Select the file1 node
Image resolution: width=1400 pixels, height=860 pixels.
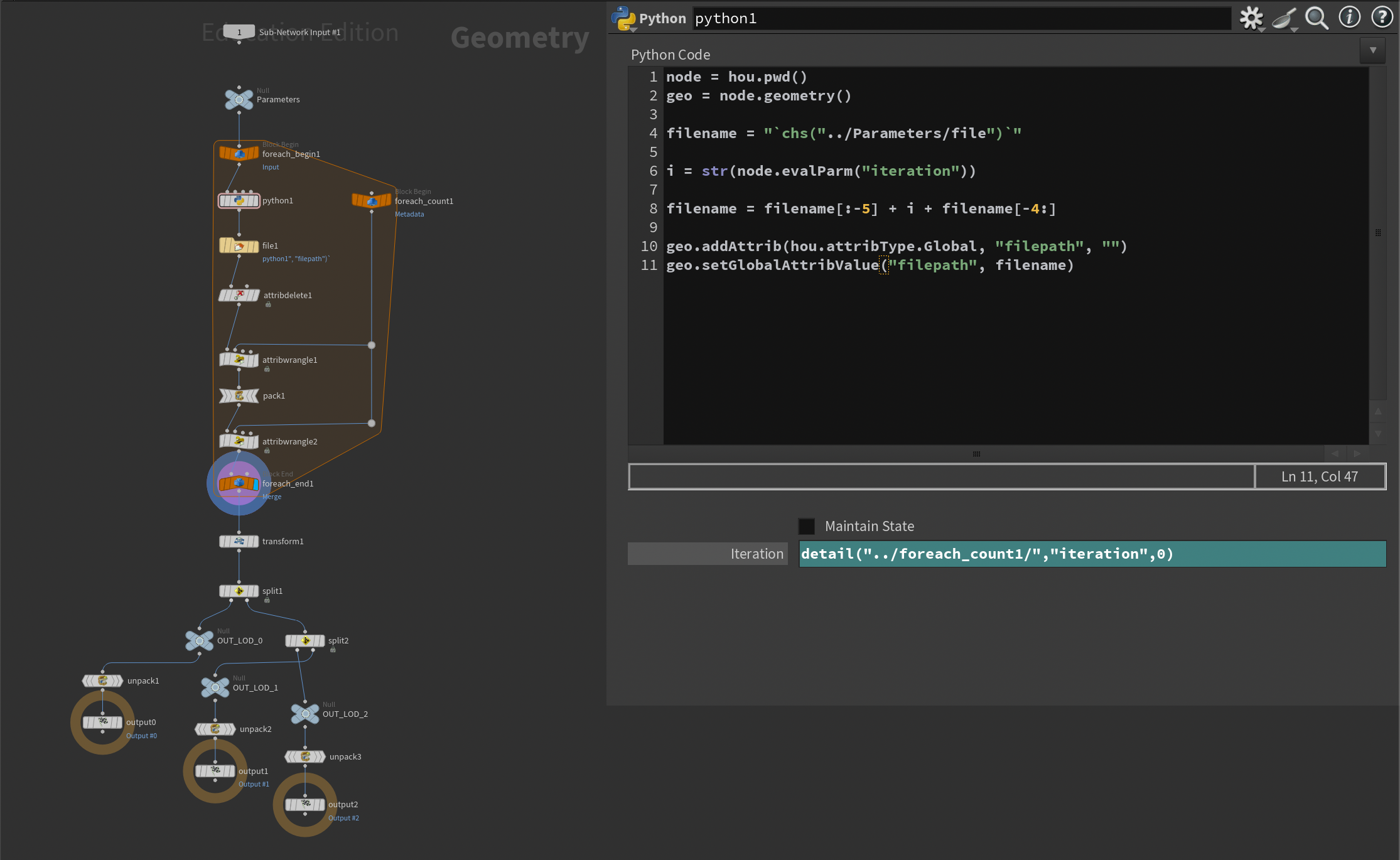coord(239,246)
